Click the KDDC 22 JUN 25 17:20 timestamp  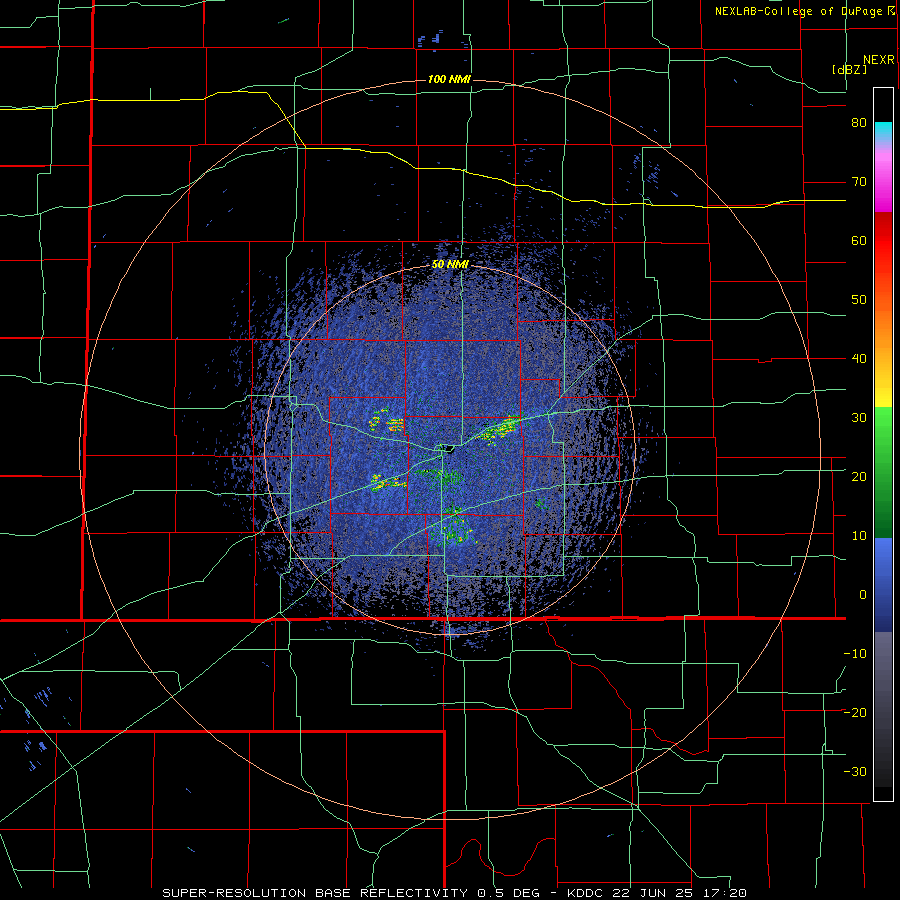coord(657,893)
